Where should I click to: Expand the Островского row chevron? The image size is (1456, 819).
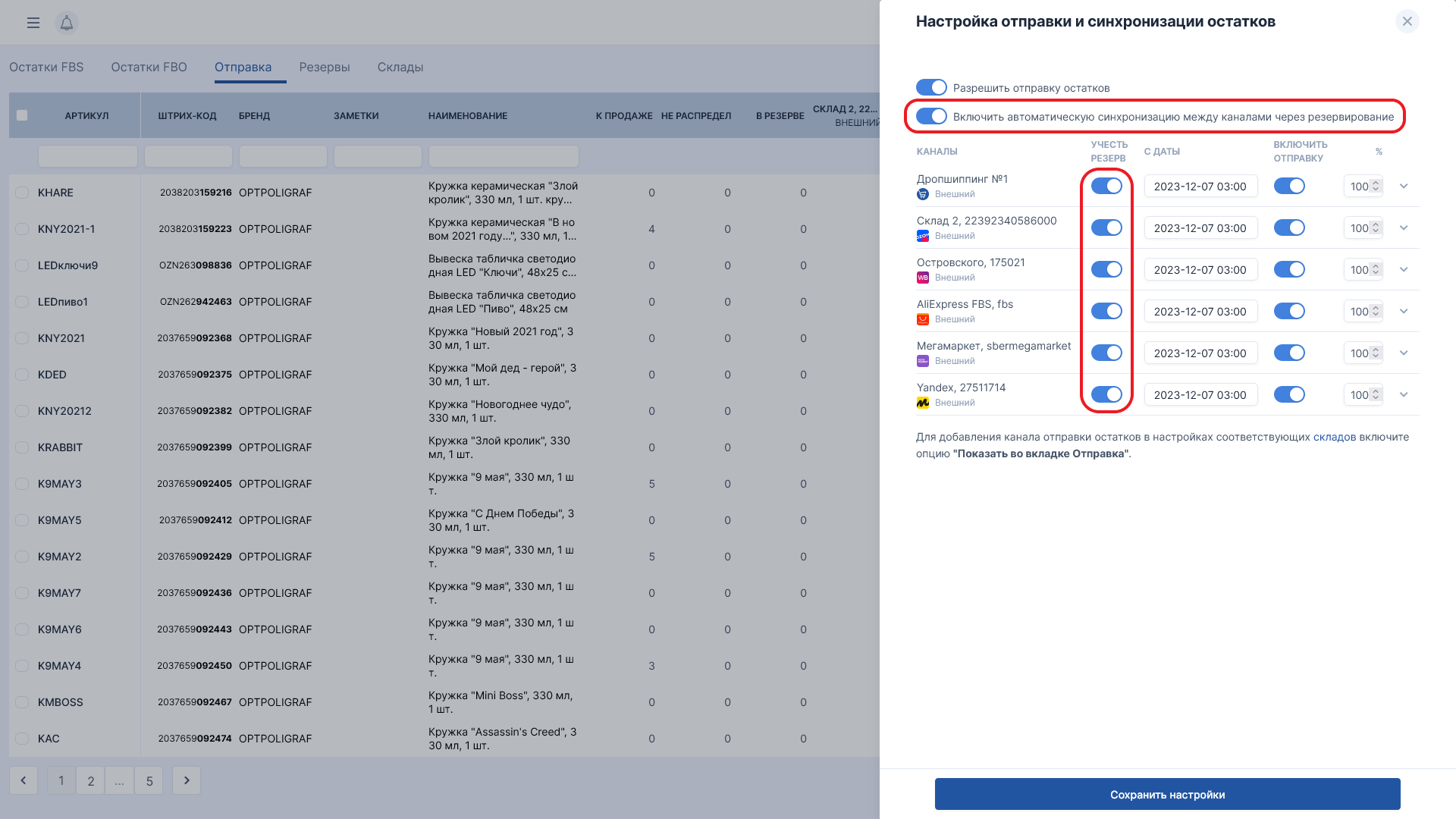[1404, 270]
